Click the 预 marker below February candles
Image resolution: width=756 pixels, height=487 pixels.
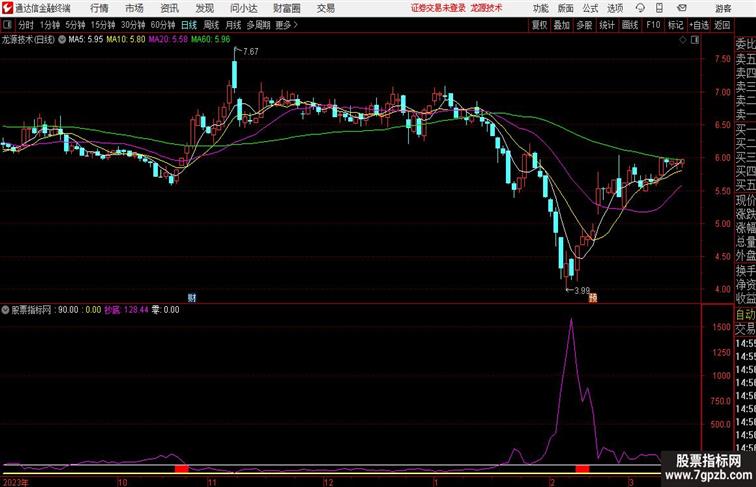593,298
